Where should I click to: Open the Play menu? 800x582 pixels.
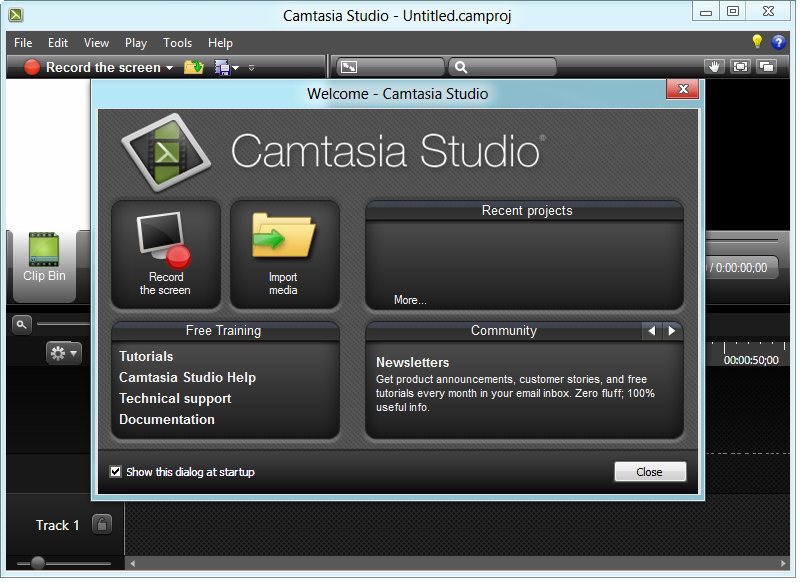pos(136,43)
